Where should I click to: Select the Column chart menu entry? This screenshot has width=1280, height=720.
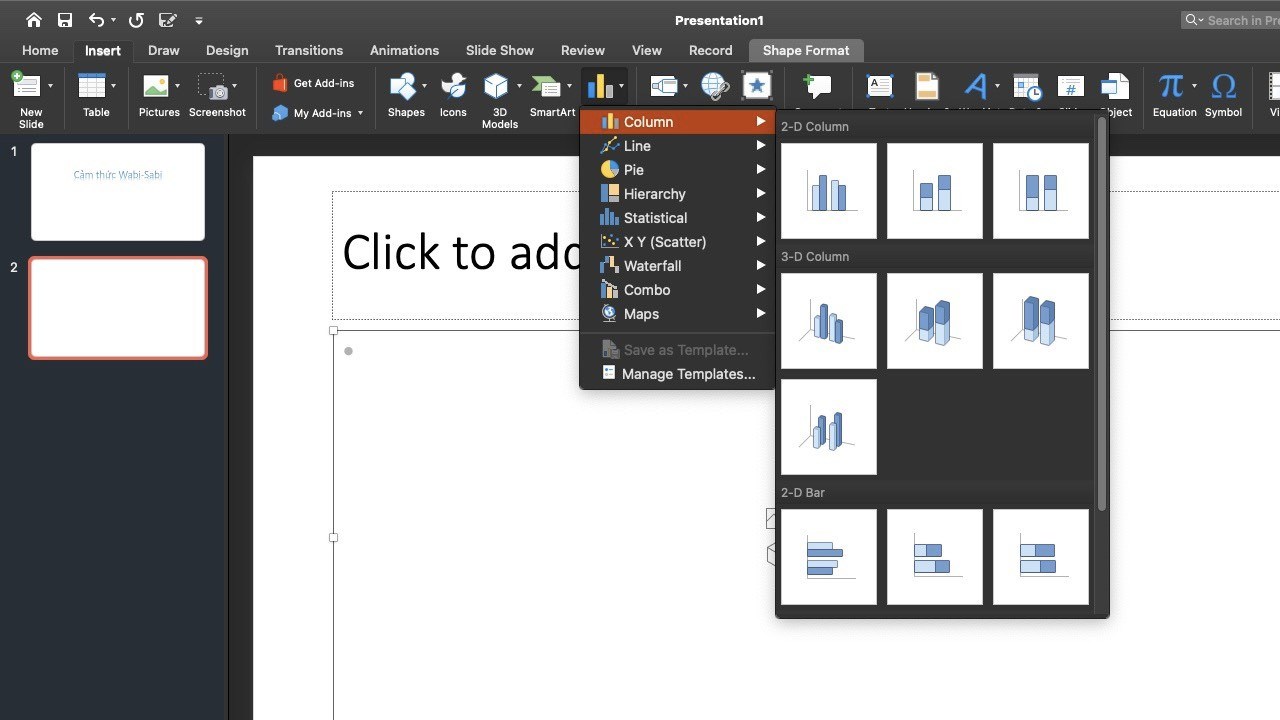pyautogui.click(x=678, y=122)
